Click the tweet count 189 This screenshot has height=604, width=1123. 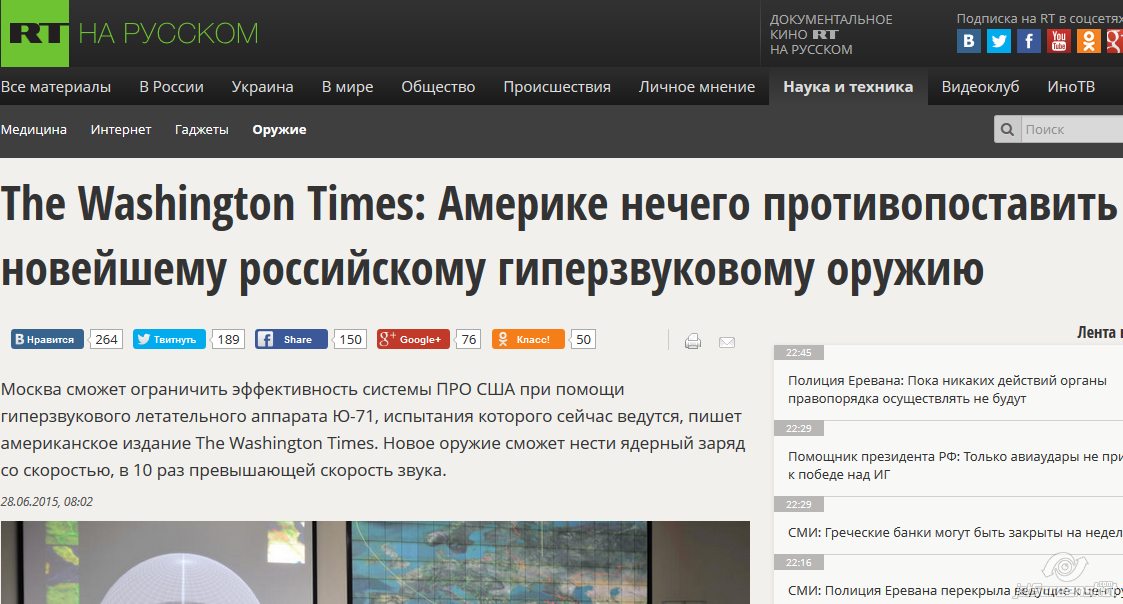228,339
